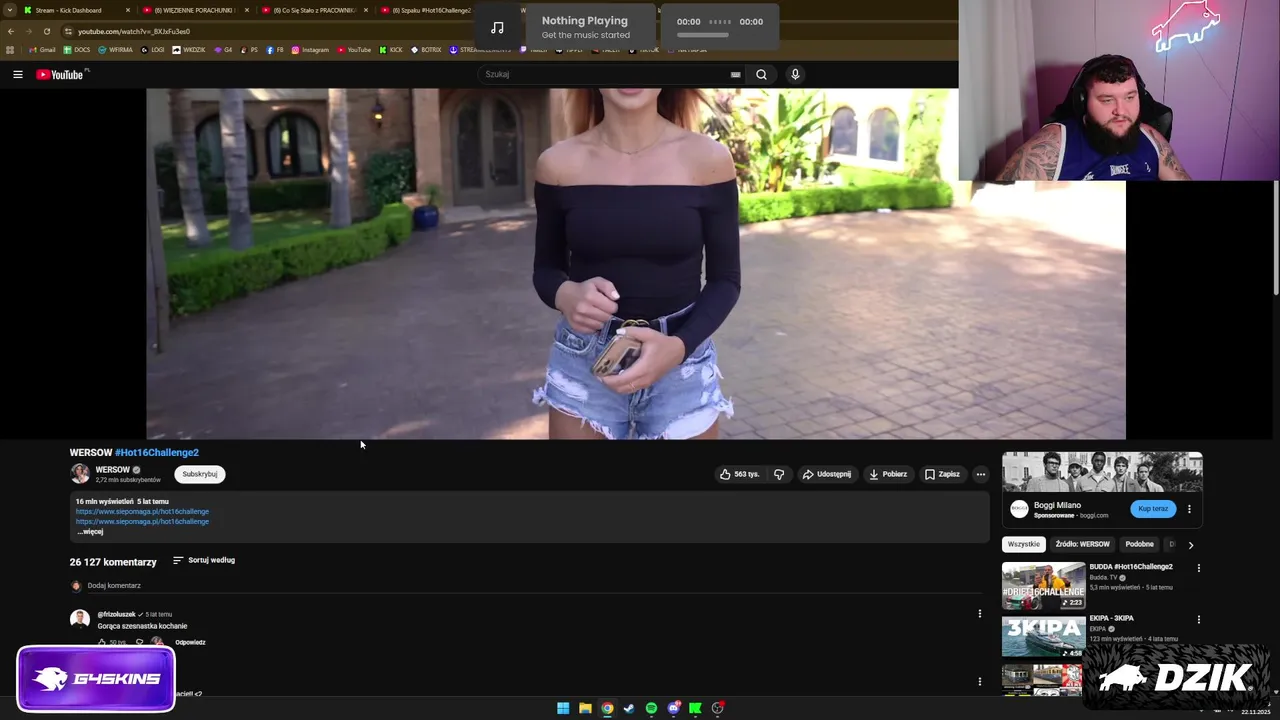Open the on-screen keyboard icon in search
This screenshot has width=1280, height=720.
coord(736,74)
